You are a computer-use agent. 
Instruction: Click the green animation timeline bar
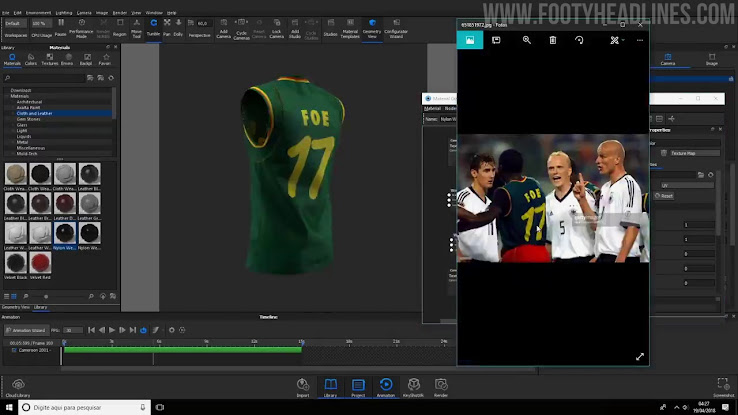[182, 349]
